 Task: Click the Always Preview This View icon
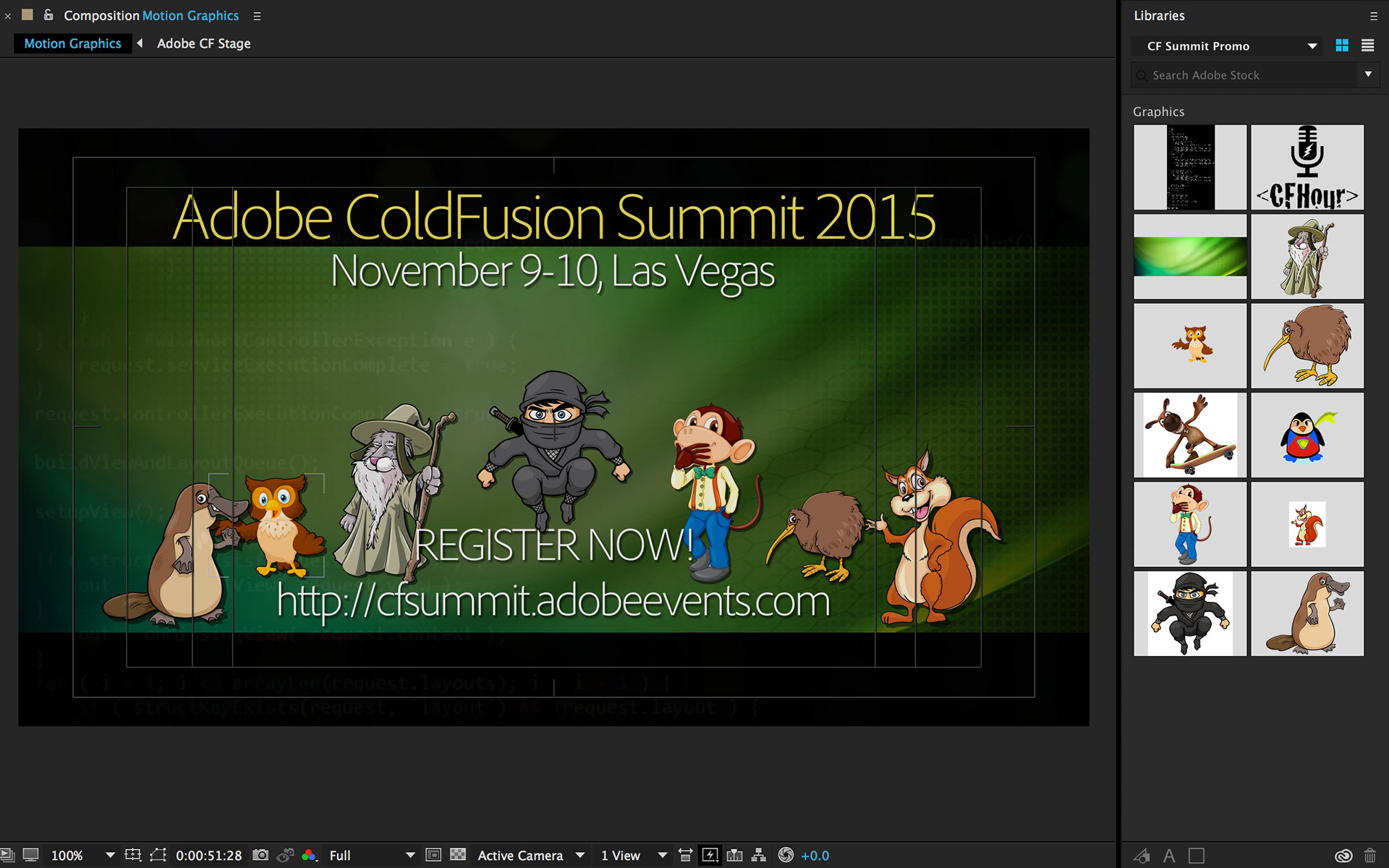coord(6,855)
